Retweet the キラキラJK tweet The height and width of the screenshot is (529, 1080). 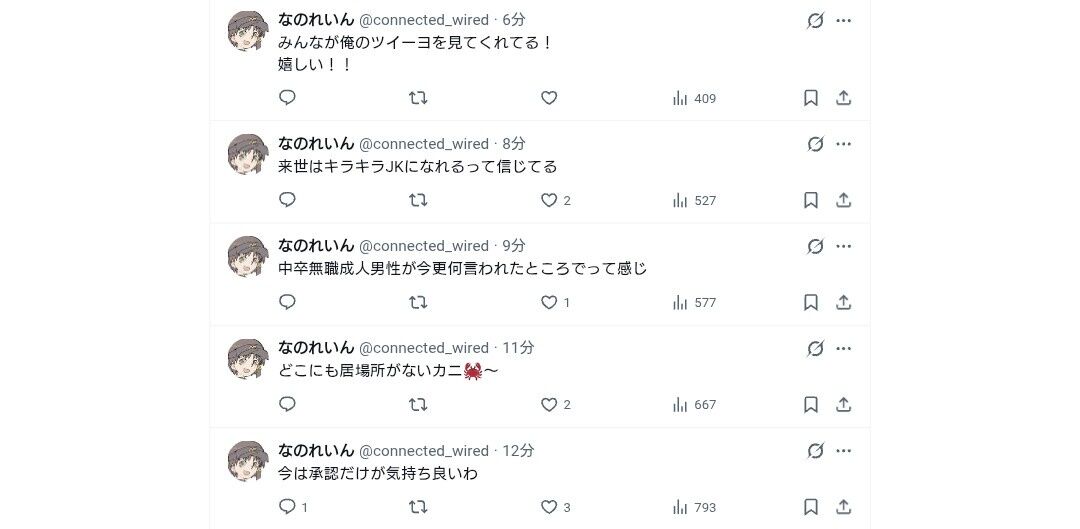pyautogui.click(x=418, y=200)
